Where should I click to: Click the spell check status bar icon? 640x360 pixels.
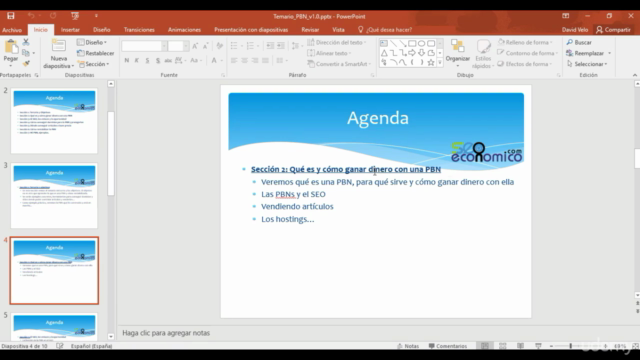(60, 346)
